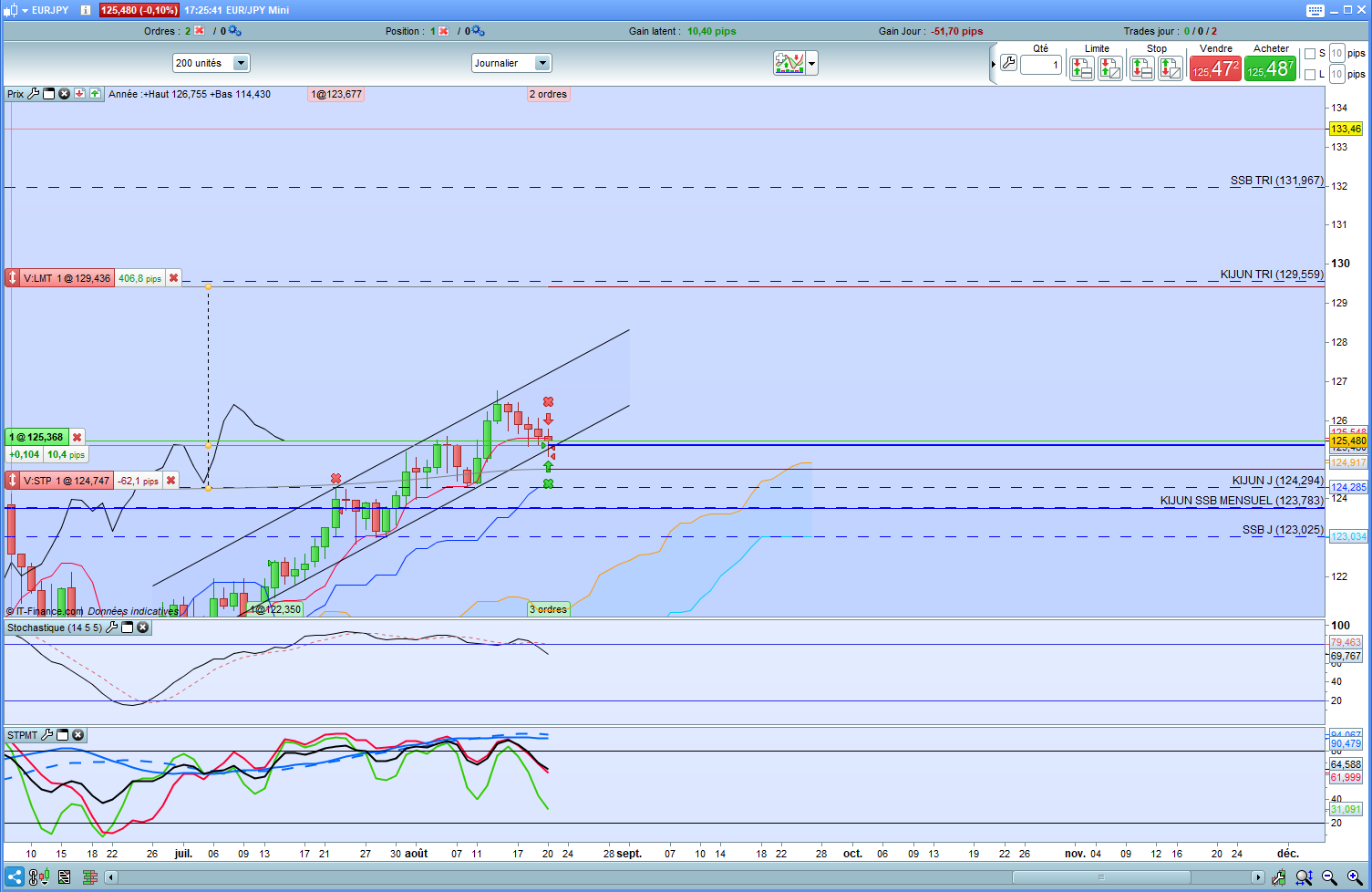
Task: Click the horizontal scrollbar thumb
Action: pos(1100,877)
